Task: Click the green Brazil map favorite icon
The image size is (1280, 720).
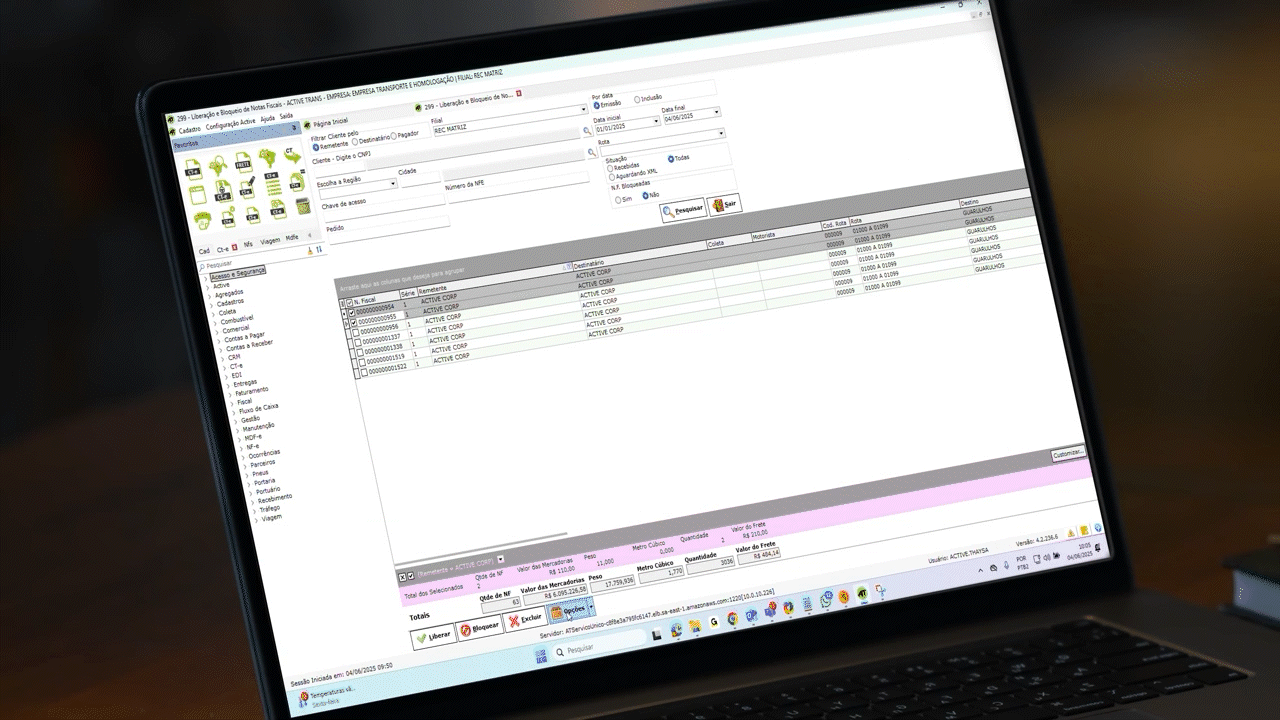Action: click(x=267, y=157)
